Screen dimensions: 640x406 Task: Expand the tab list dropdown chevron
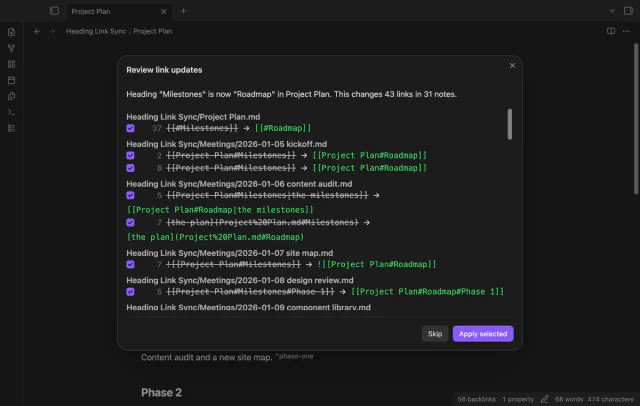(612, 11)
